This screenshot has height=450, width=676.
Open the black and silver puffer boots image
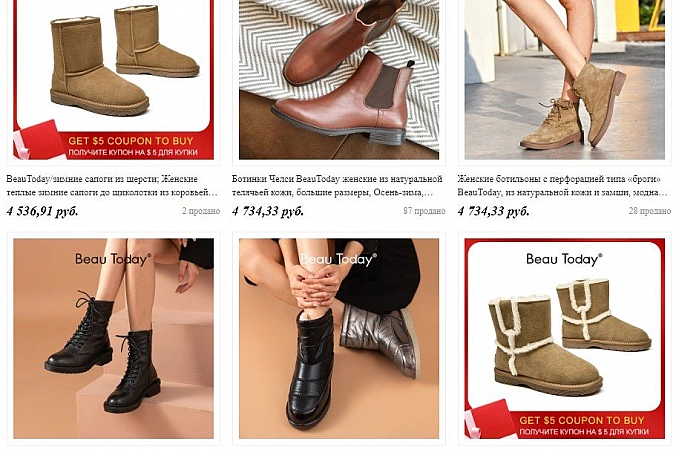coord(339,338)
